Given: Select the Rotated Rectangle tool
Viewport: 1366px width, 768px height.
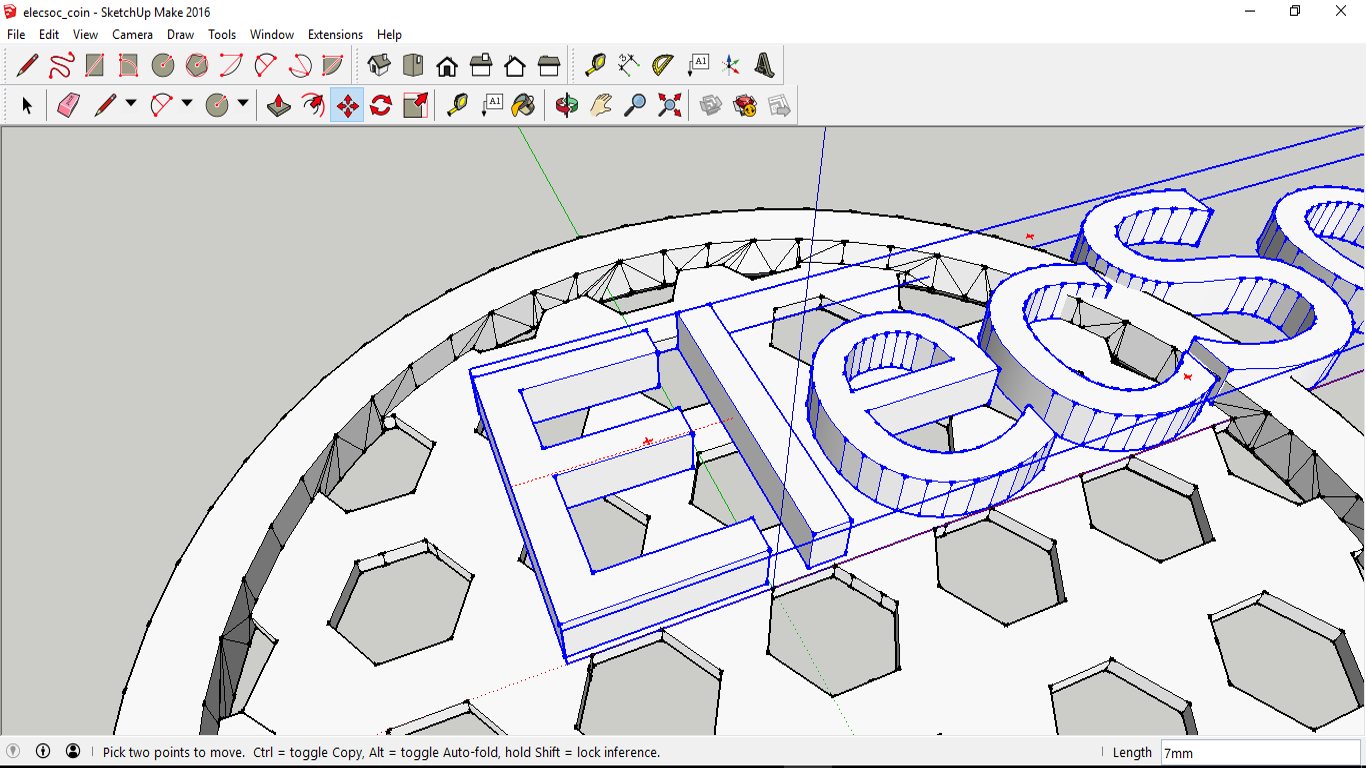Looking at the screenshot, I should 129,66.
